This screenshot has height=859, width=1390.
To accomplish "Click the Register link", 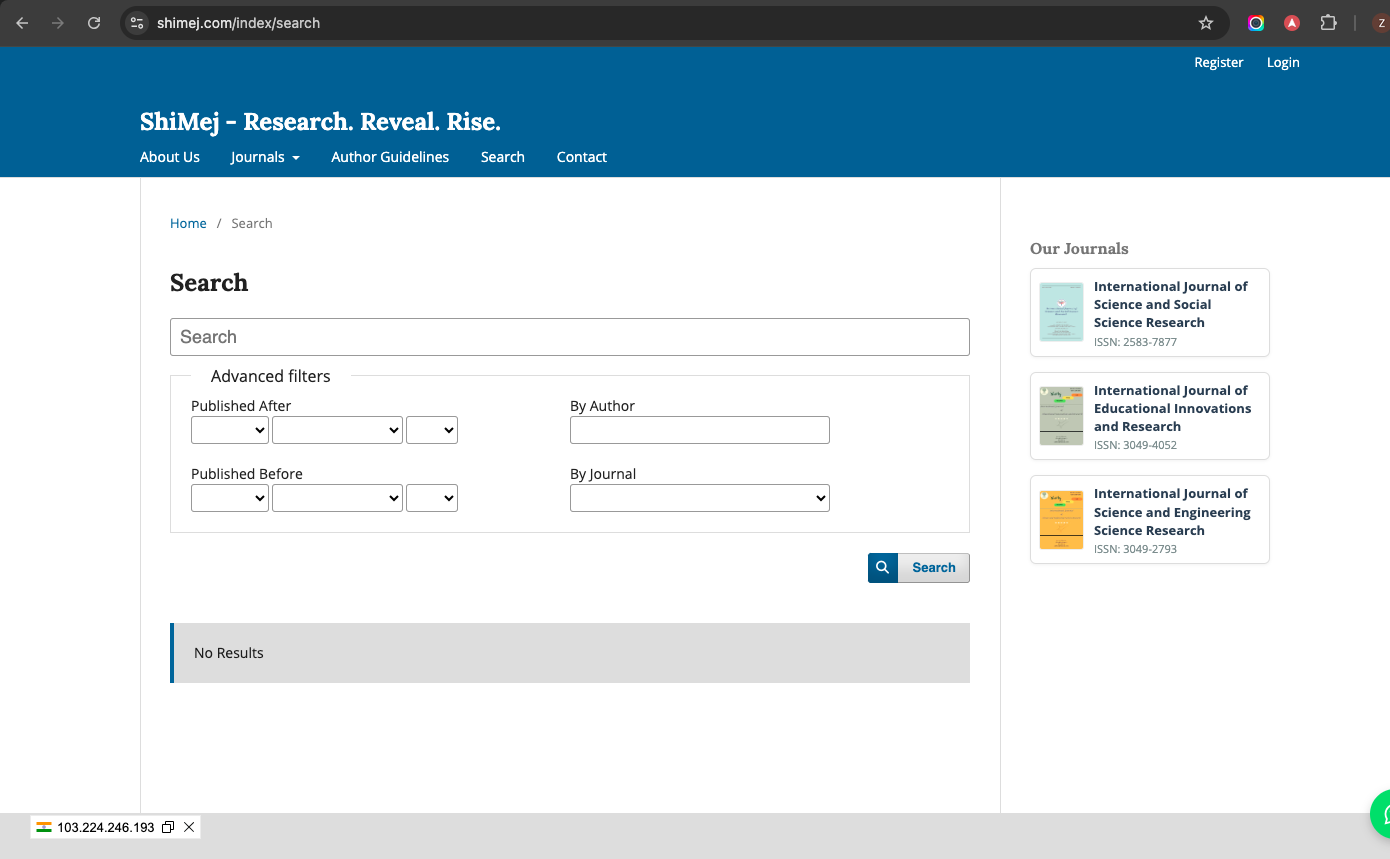I will (x=1218, y=62).
